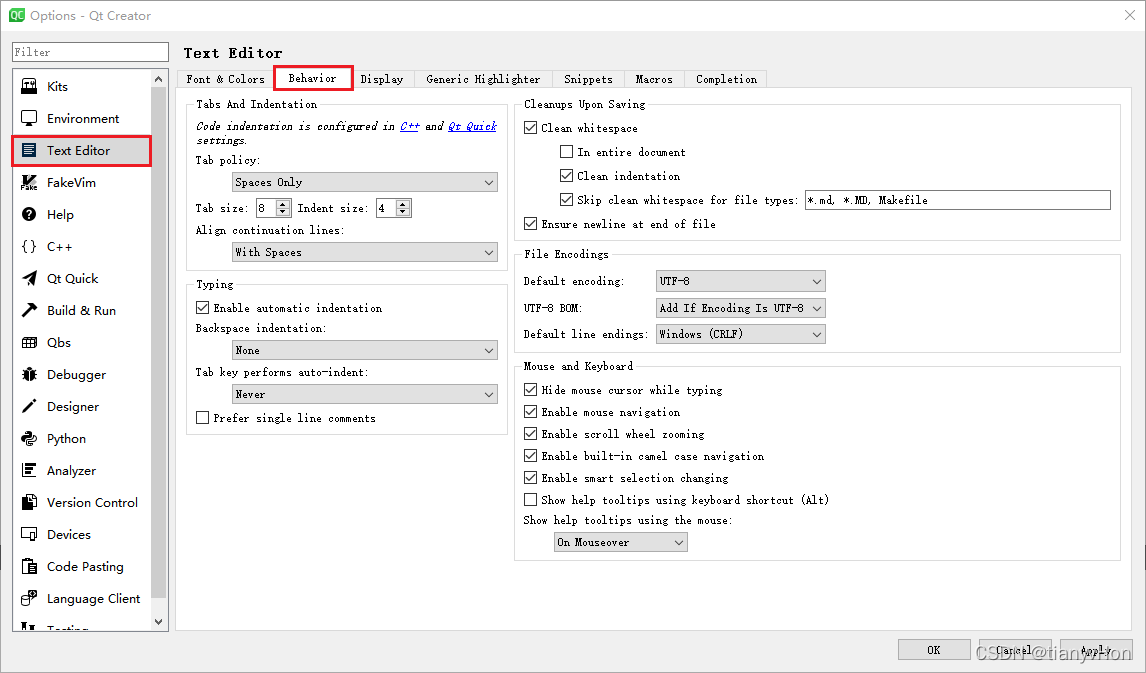Toggle built-in camel case navigation

coord(531,456)
